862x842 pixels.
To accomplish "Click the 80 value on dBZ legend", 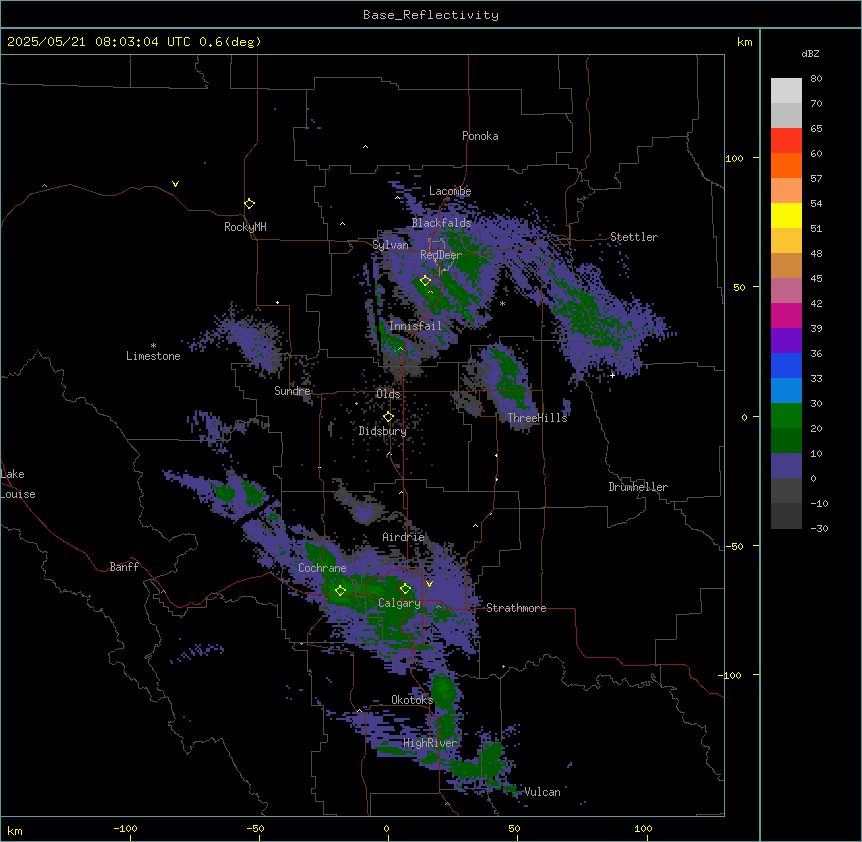I will point(816,79).
